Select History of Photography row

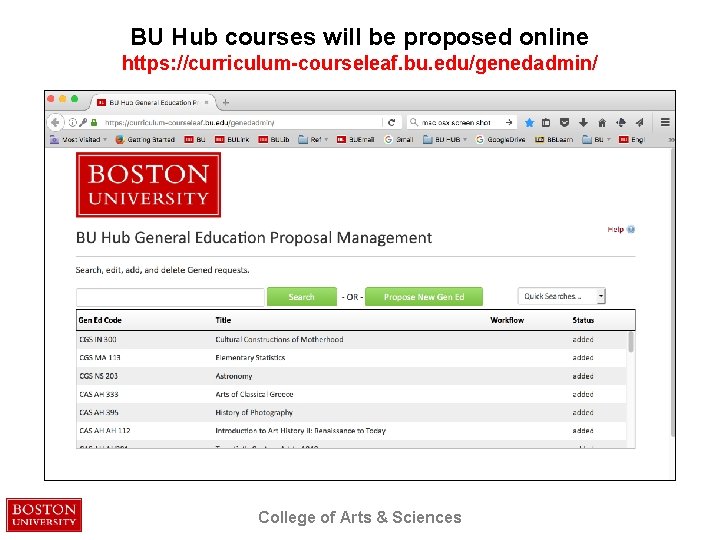[x=351, y=412]
